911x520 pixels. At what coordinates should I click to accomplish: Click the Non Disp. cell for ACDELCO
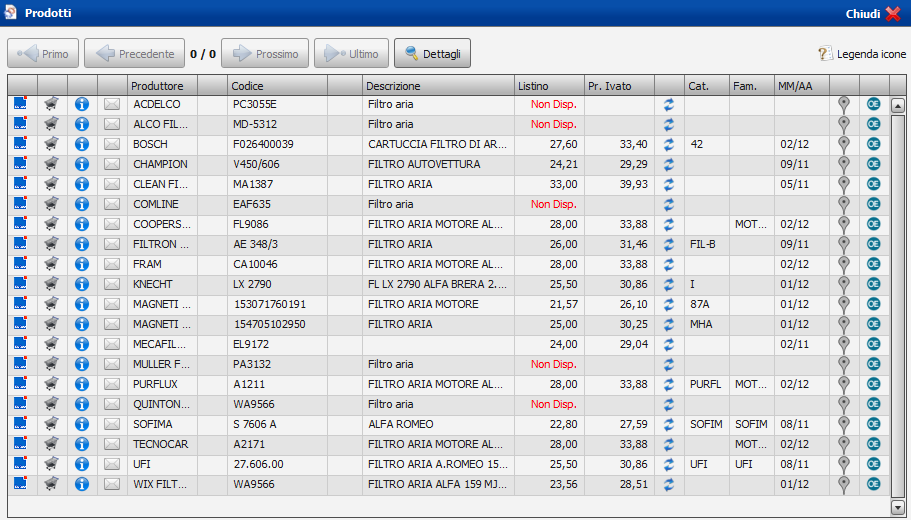tap(549, 105)
